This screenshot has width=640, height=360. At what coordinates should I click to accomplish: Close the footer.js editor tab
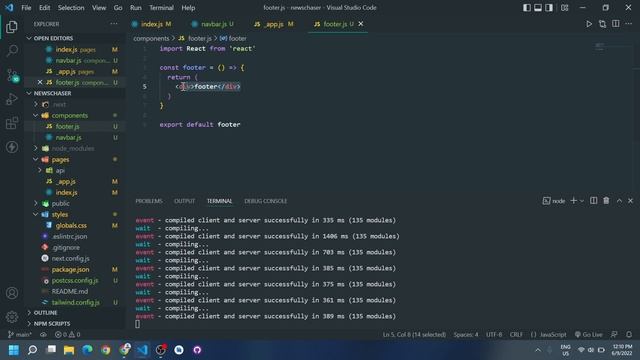[361, 24]
